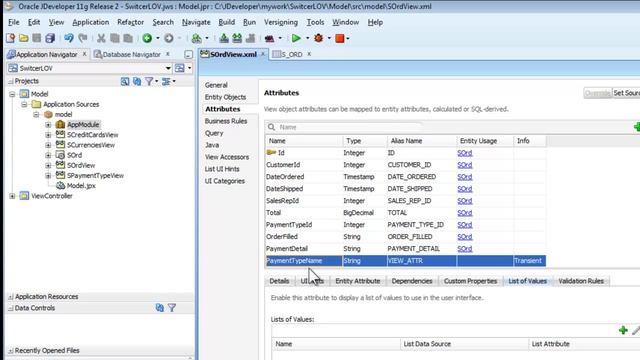640x360 pixels.
Task: Expand the SPaymentTypeView node
Action: click(48, 176)
